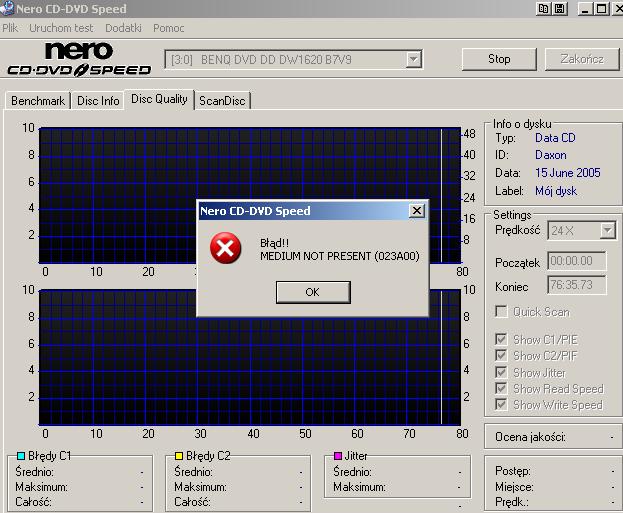The width and height of the screenshot is (623, 513).
Task: Click the Nero CD-DVD Speed logo
Action: pyautogui.click(x=79, y=59)
